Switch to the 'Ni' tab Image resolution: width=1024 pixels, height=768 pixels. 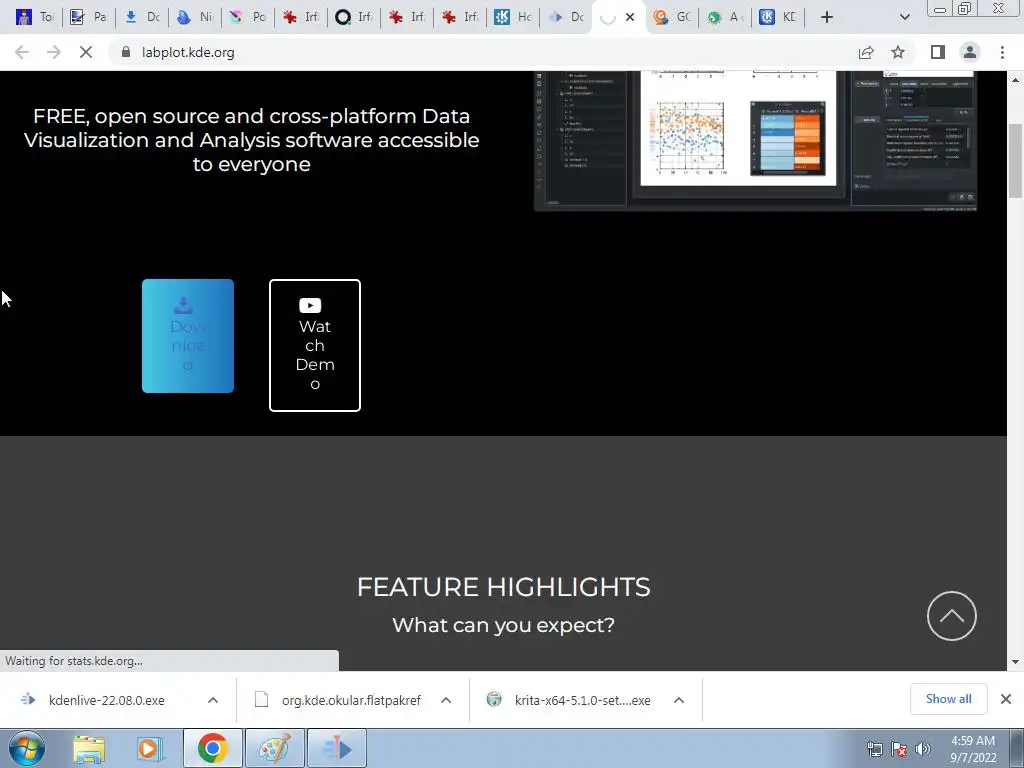click(195, 17)
